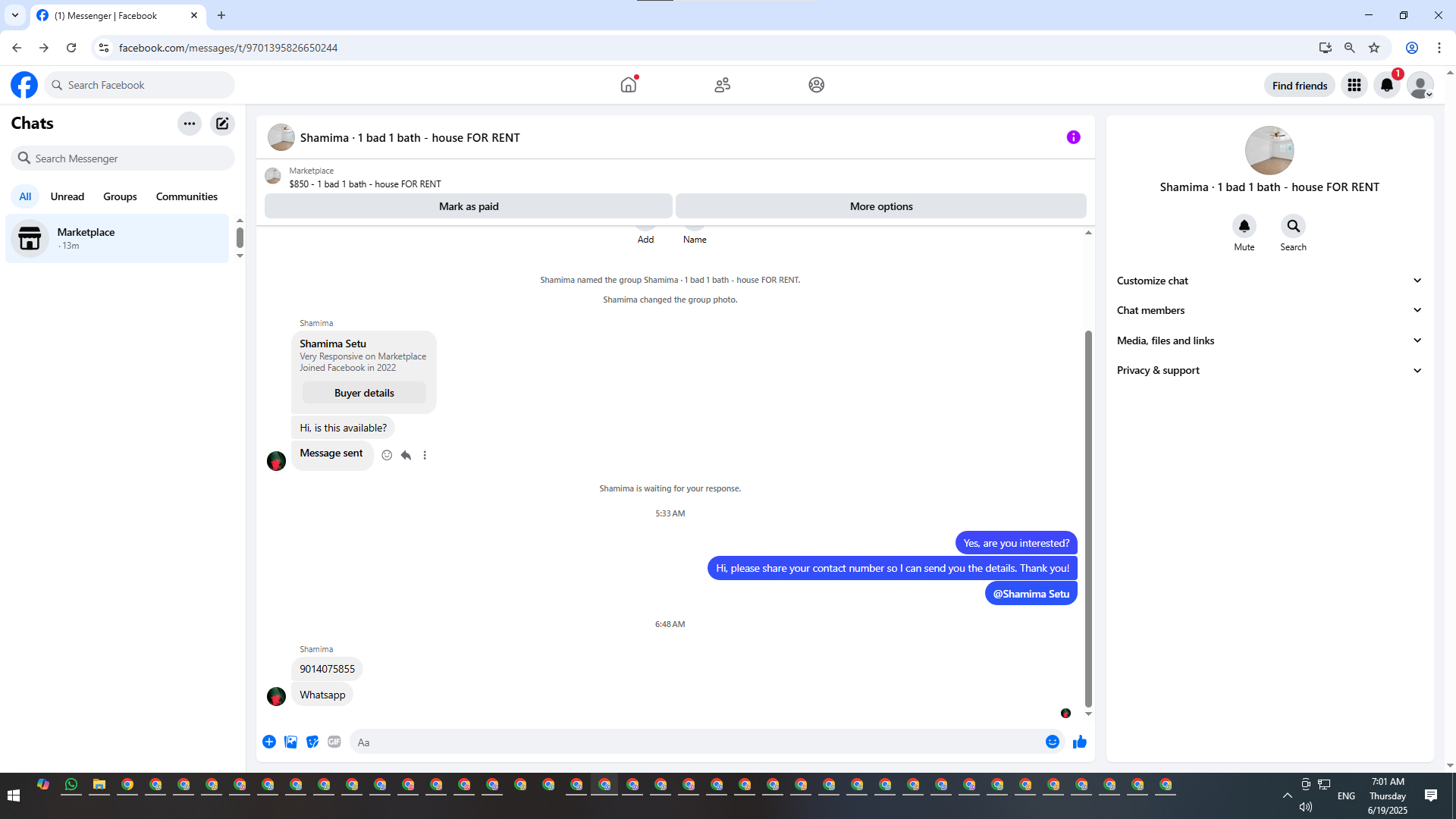Click the conversation scrollbar thumb
The width and height of the screenshot is (1456, 819).
[x=1088, y=518]
